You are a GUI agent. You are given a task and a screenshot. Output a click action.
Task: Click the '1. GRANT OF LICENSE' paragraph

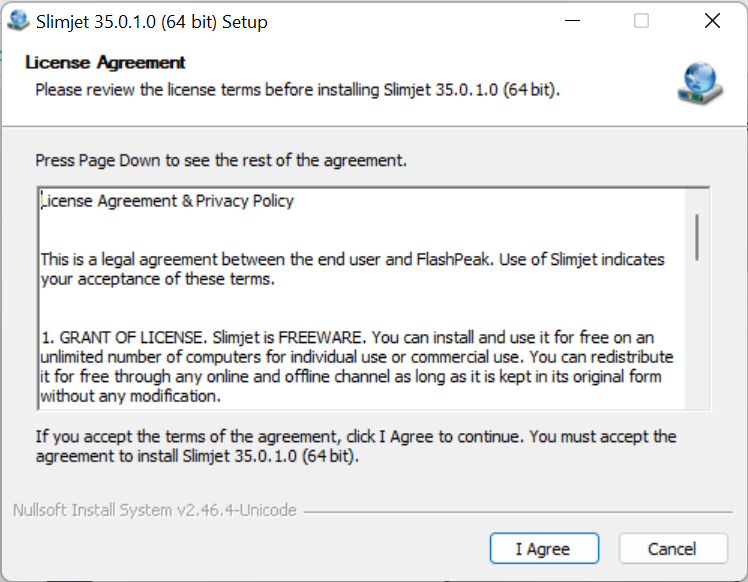pyautogui.click(x=356, y=366)
